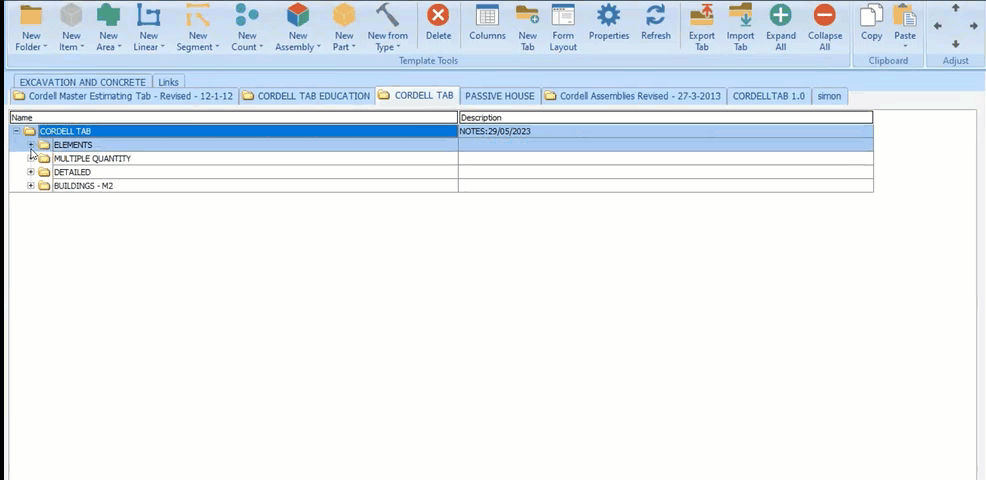Viewport: 986px width, 480px height.
Task: Click the Adjust down arrow
Action: [956, 43]
